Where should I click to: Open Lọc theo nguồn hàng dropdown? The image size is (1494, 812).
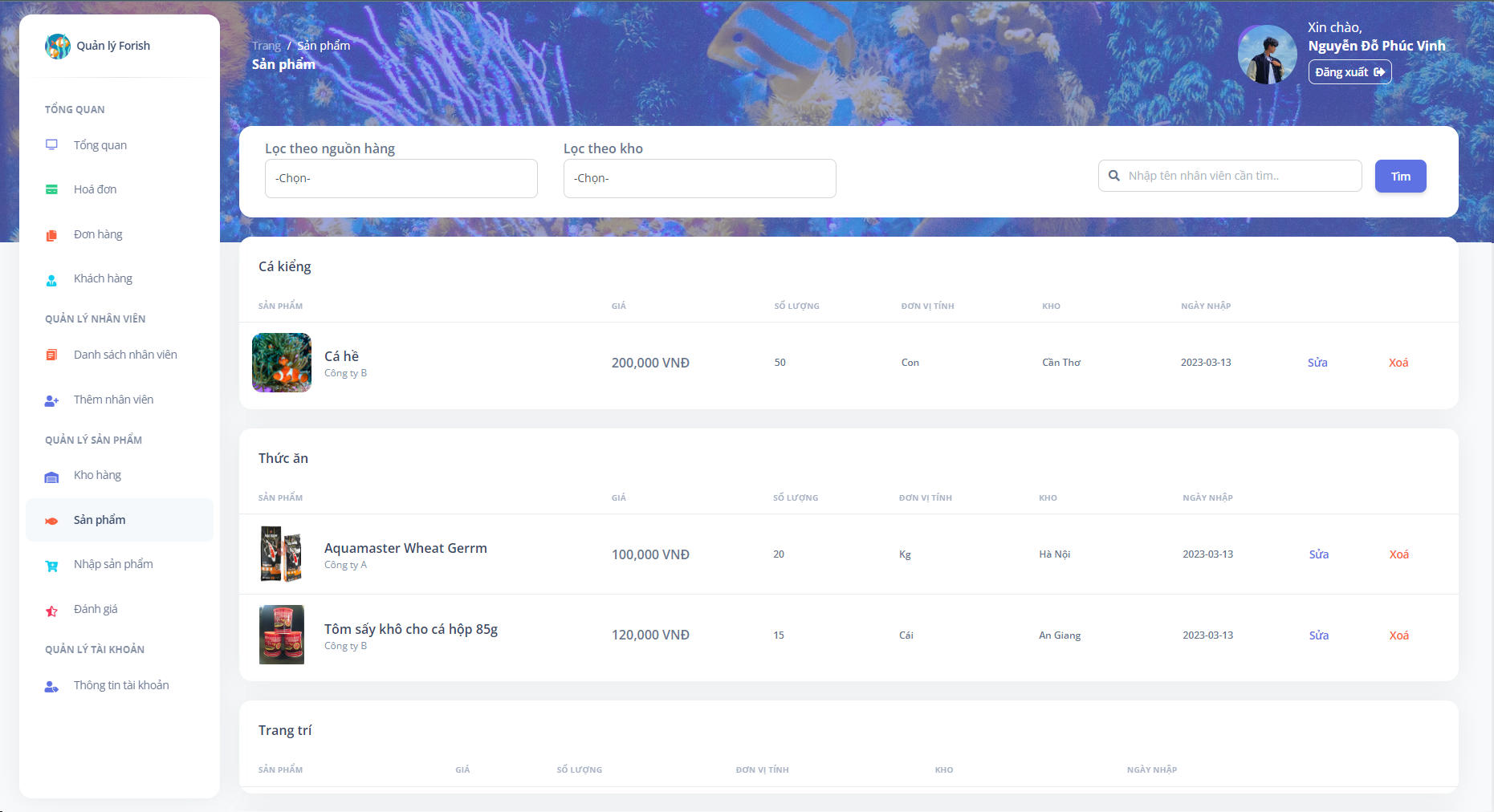coord(401,178)
